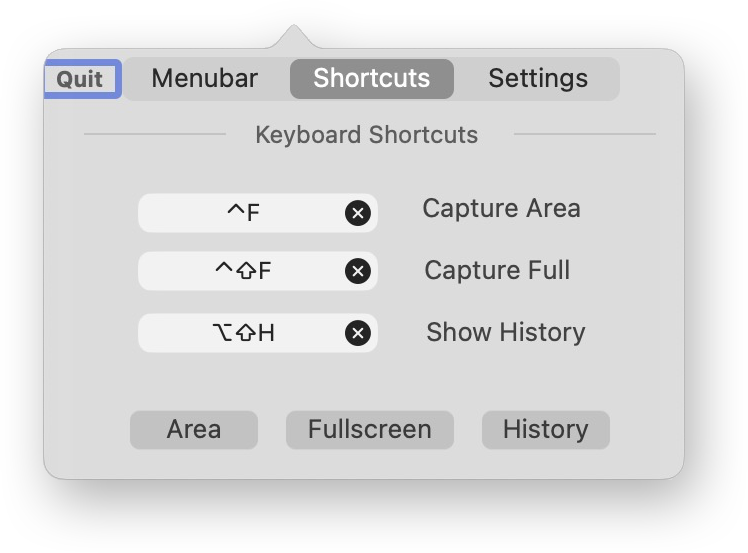Click divider line left of Keyboard Shortcuts
Screen dimensions: 748x553
pos(155,134)
